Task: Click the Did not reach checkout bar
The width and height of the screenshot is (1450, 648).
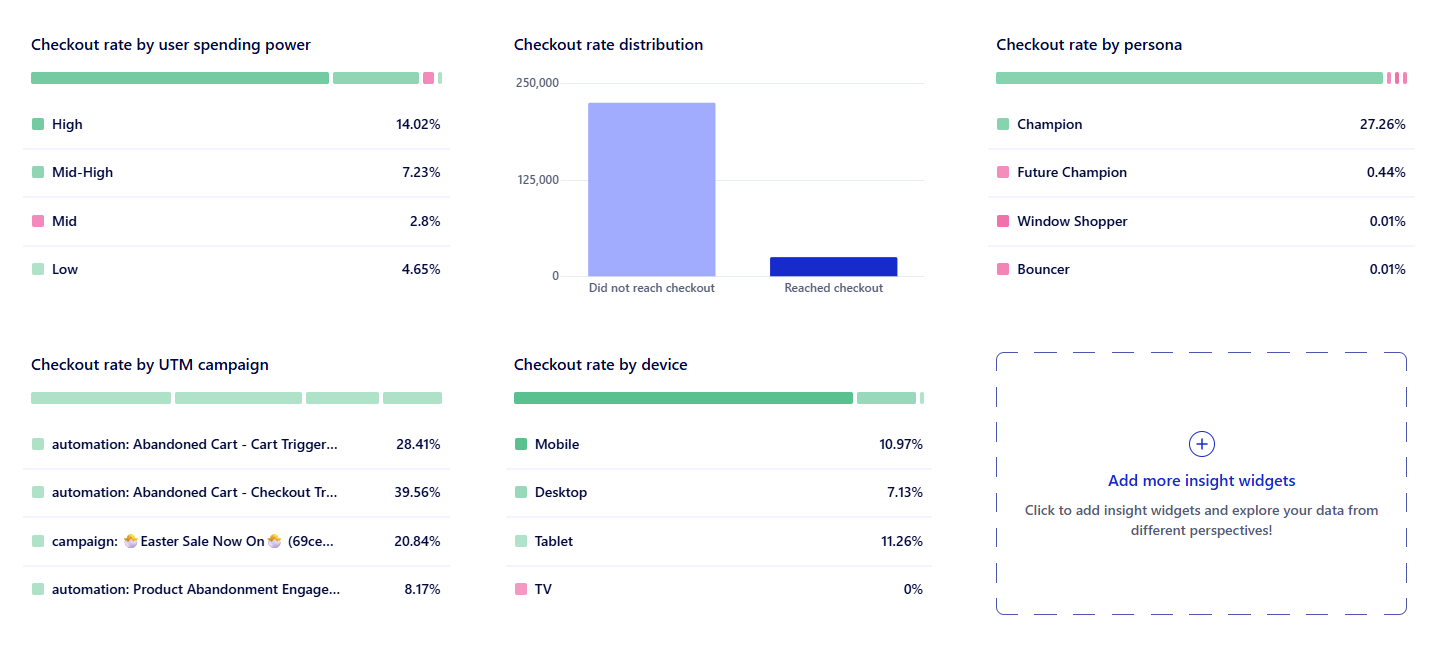Action: coord(652,188)
